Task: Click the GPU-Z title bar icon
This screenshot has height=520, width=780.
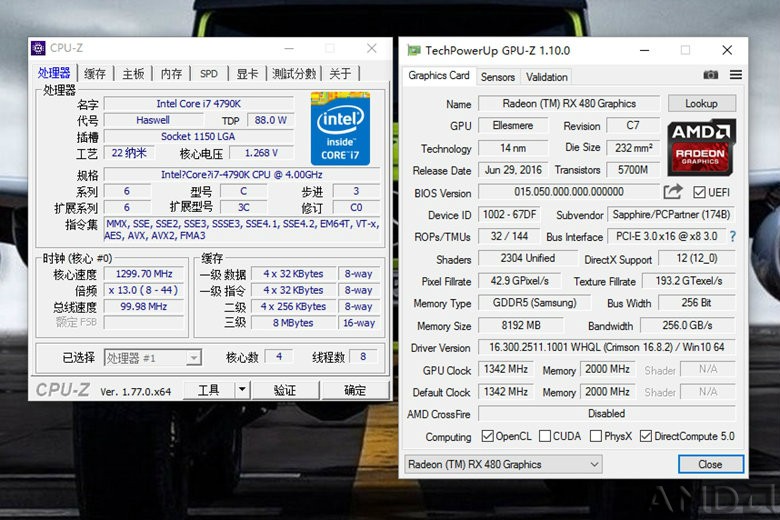Action: coord(413,50)
